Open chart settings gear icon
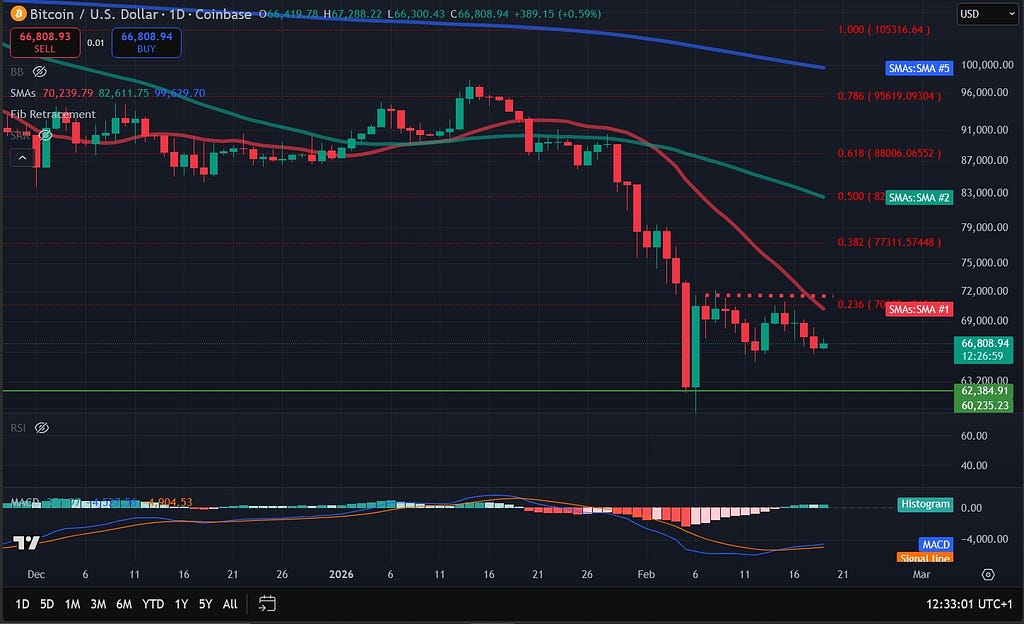The width and height of the screenshot is (1024, 624). [x=988, y=574]
